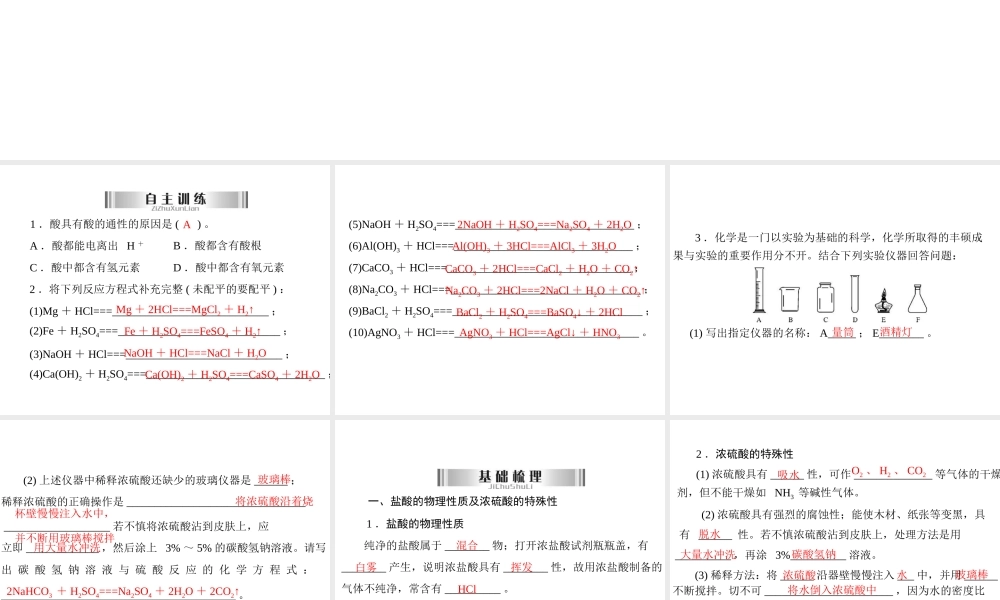Click the 自主训练 heading banner
The image size is (1000, 600).
(x=176, y=200)
